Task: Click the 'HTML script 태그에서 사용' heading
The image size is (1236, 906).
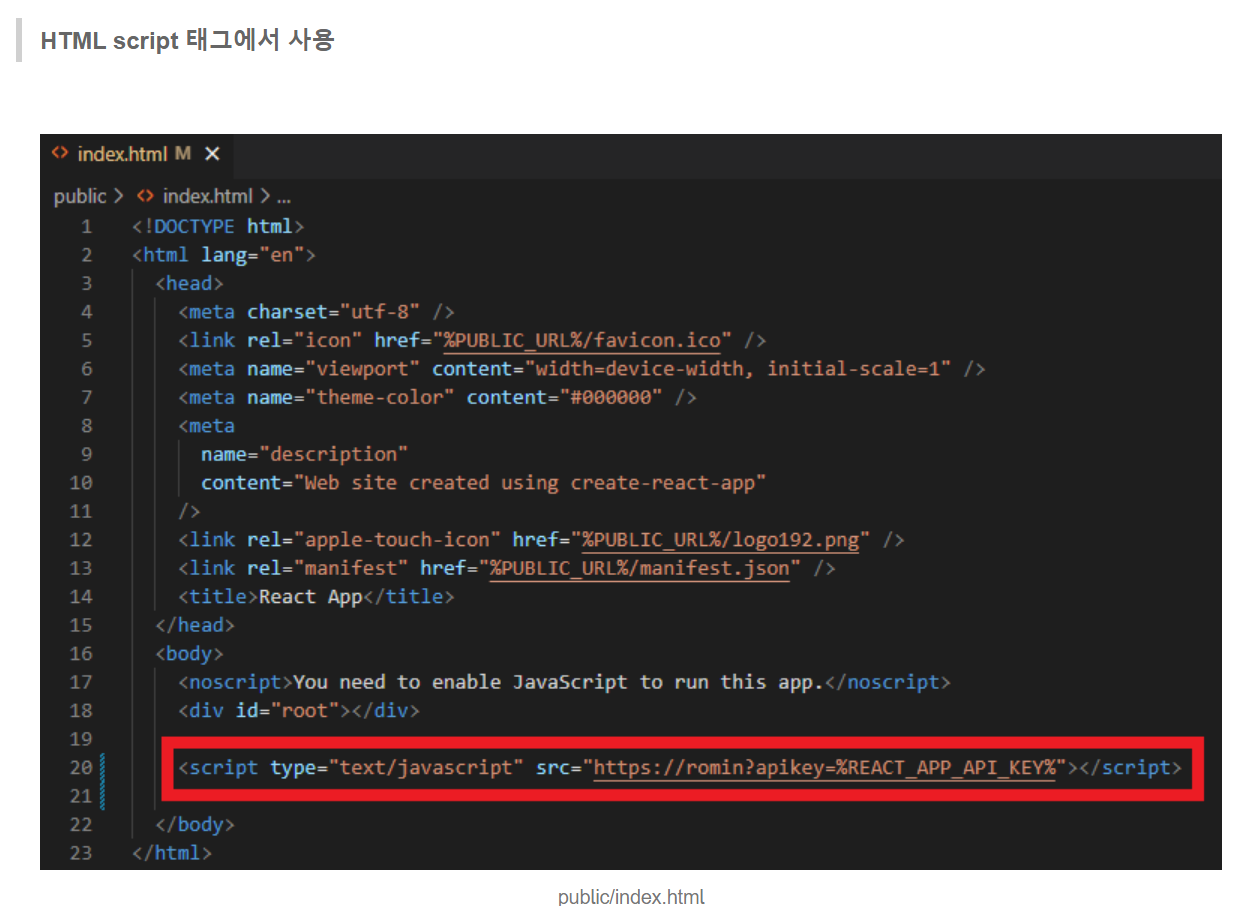Action: pyautogui.click(x=187, y=41)
